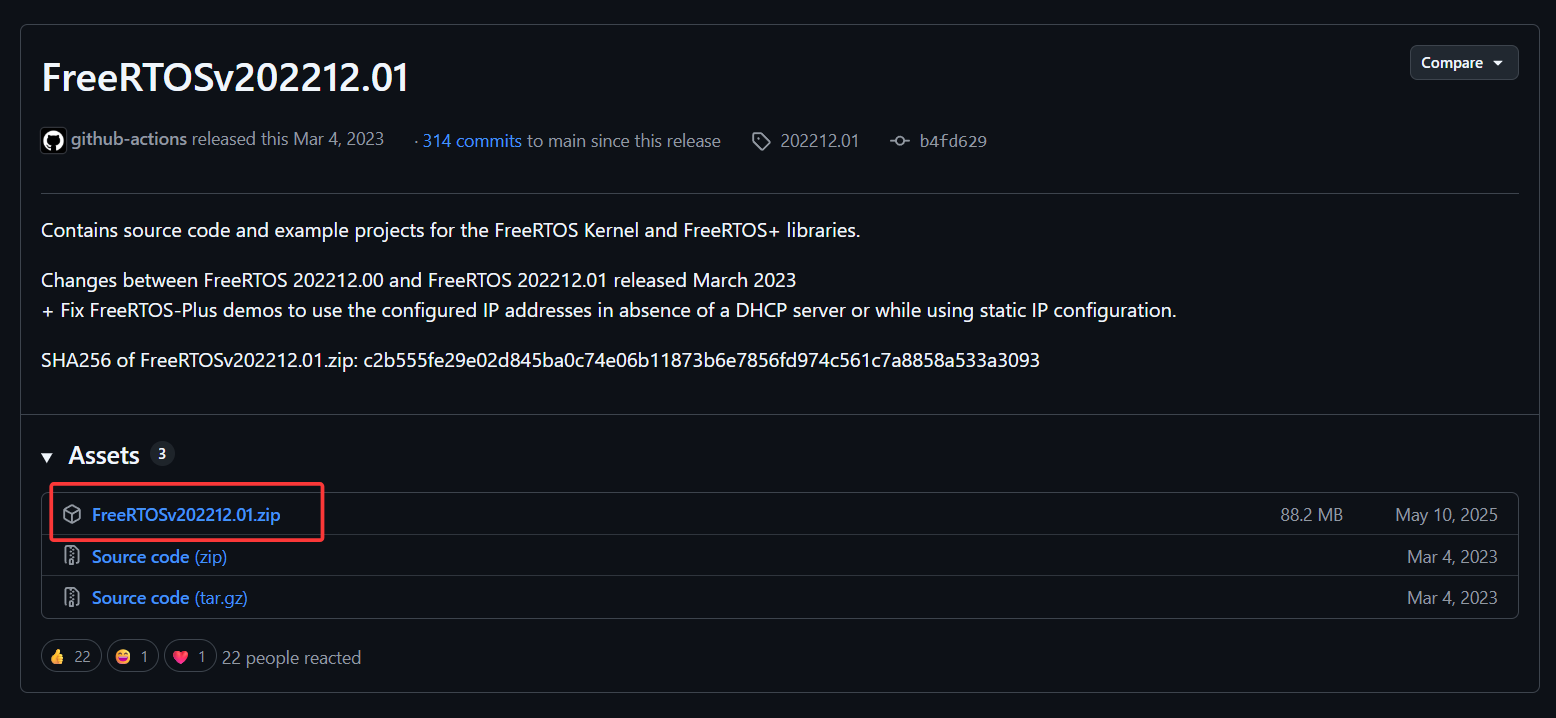Viewport: 1556px width, 718px height.
Task: Toggle the thumbs up reaction with 22
Action: pos(71,656)
